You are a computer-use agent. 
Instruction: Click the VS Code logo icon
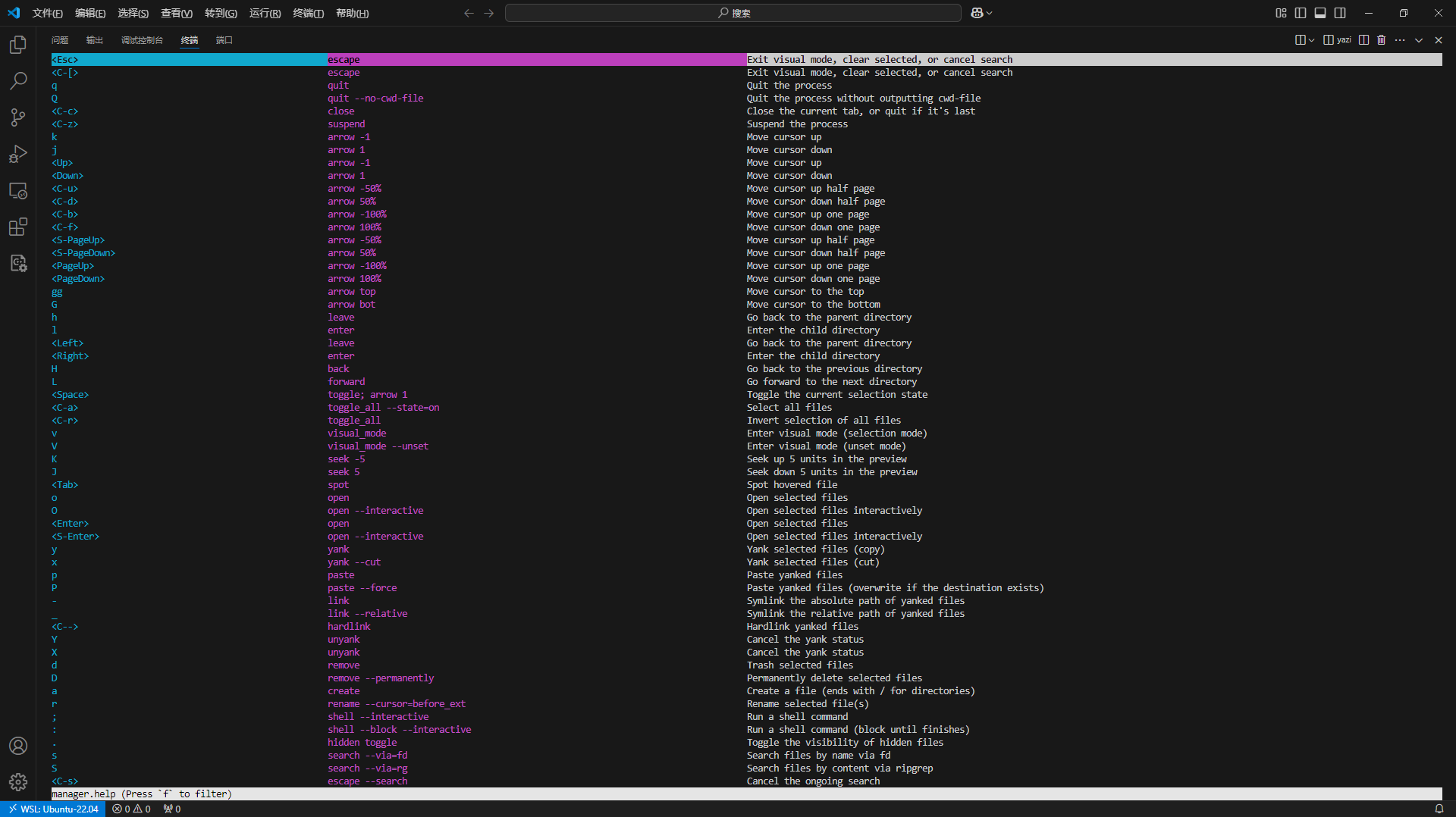click(14, 13)
